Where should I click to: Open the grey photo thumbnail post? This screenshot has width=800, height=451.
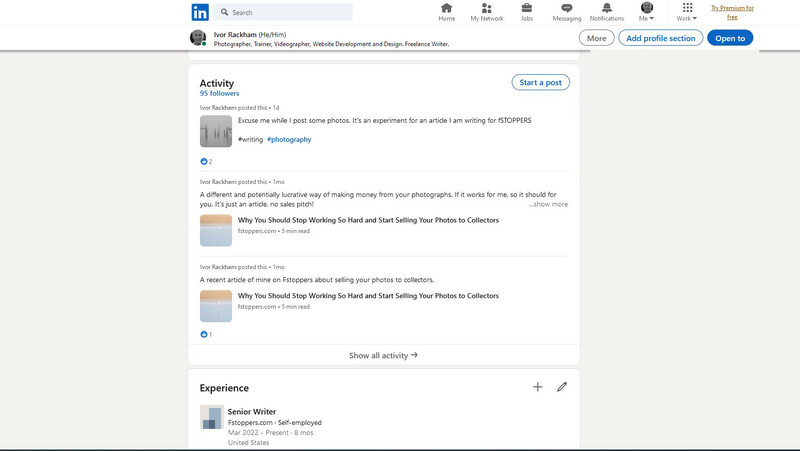[216, 131]
